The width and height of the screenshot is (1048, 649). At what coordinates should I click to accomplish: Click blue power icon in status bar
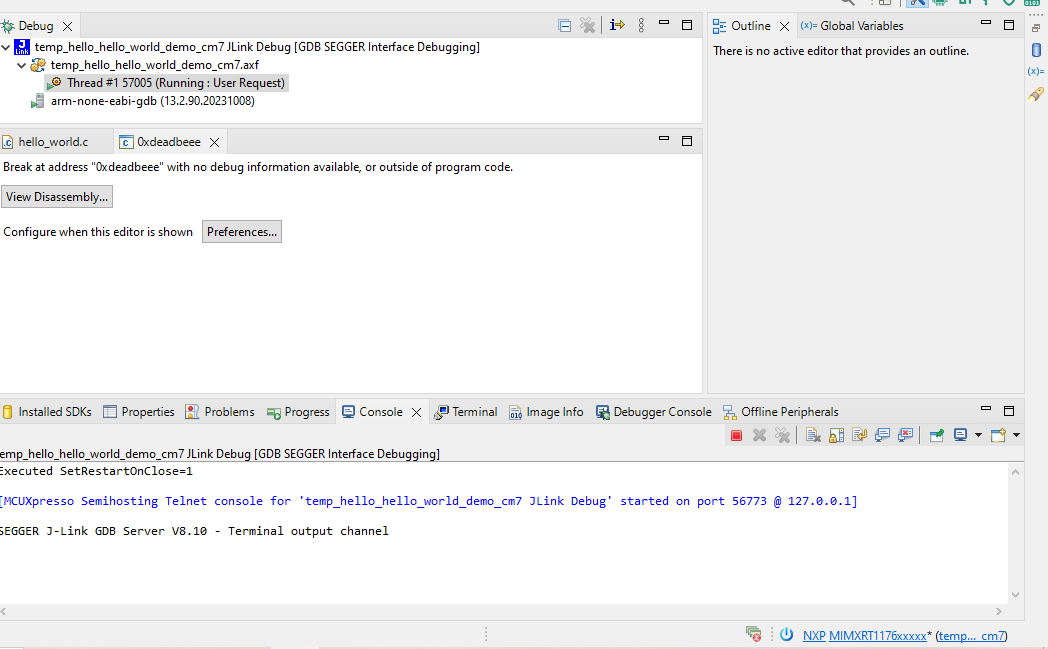pos(787,634)
